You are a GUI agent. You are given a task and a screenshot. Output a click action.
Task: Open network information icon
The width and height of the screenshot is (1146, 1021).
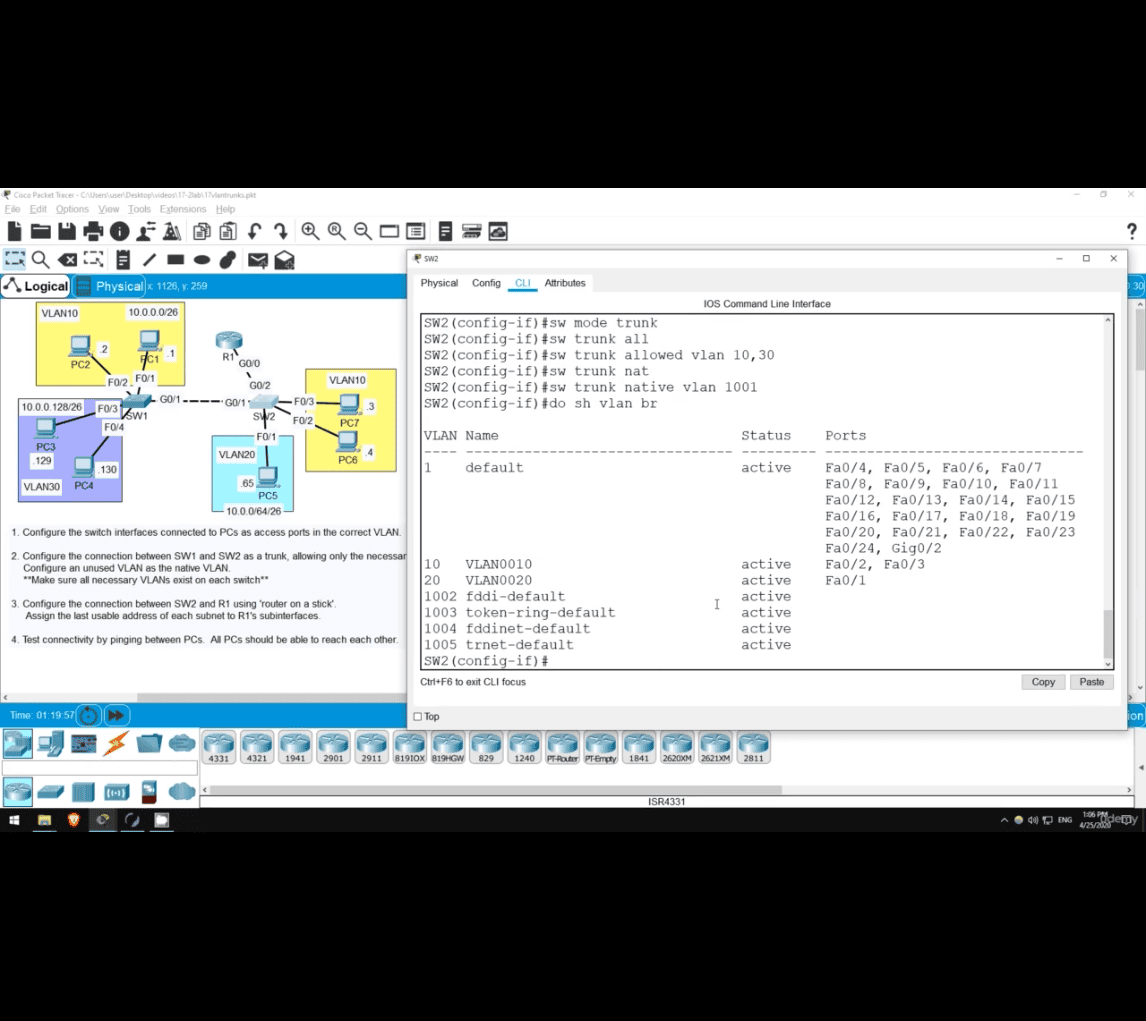click(120, 232)
